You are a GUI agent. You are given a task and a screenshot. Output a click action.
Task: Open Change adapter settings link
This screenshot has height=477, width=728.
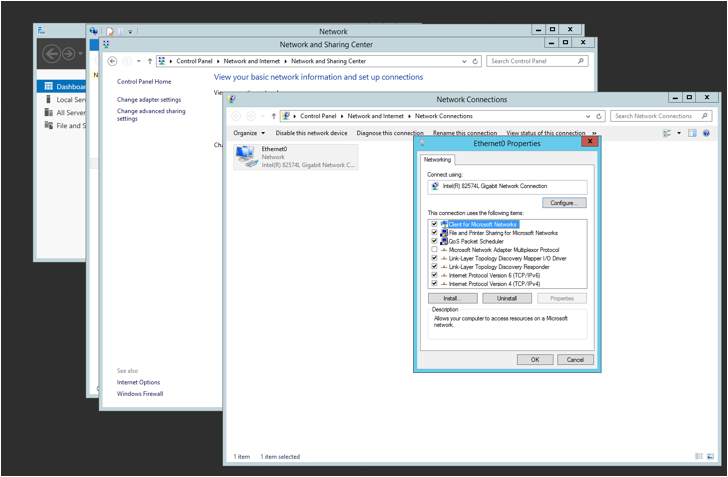149,100
